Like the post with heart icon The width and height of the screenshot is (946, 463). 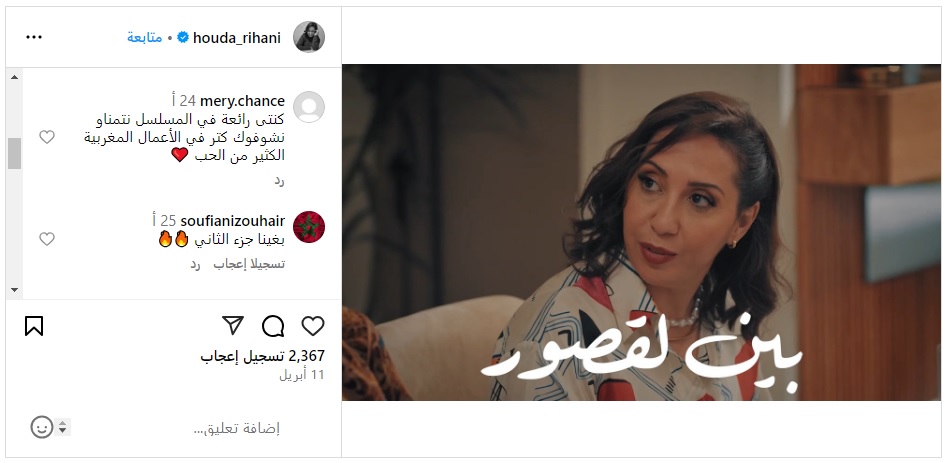pos(313,326)
